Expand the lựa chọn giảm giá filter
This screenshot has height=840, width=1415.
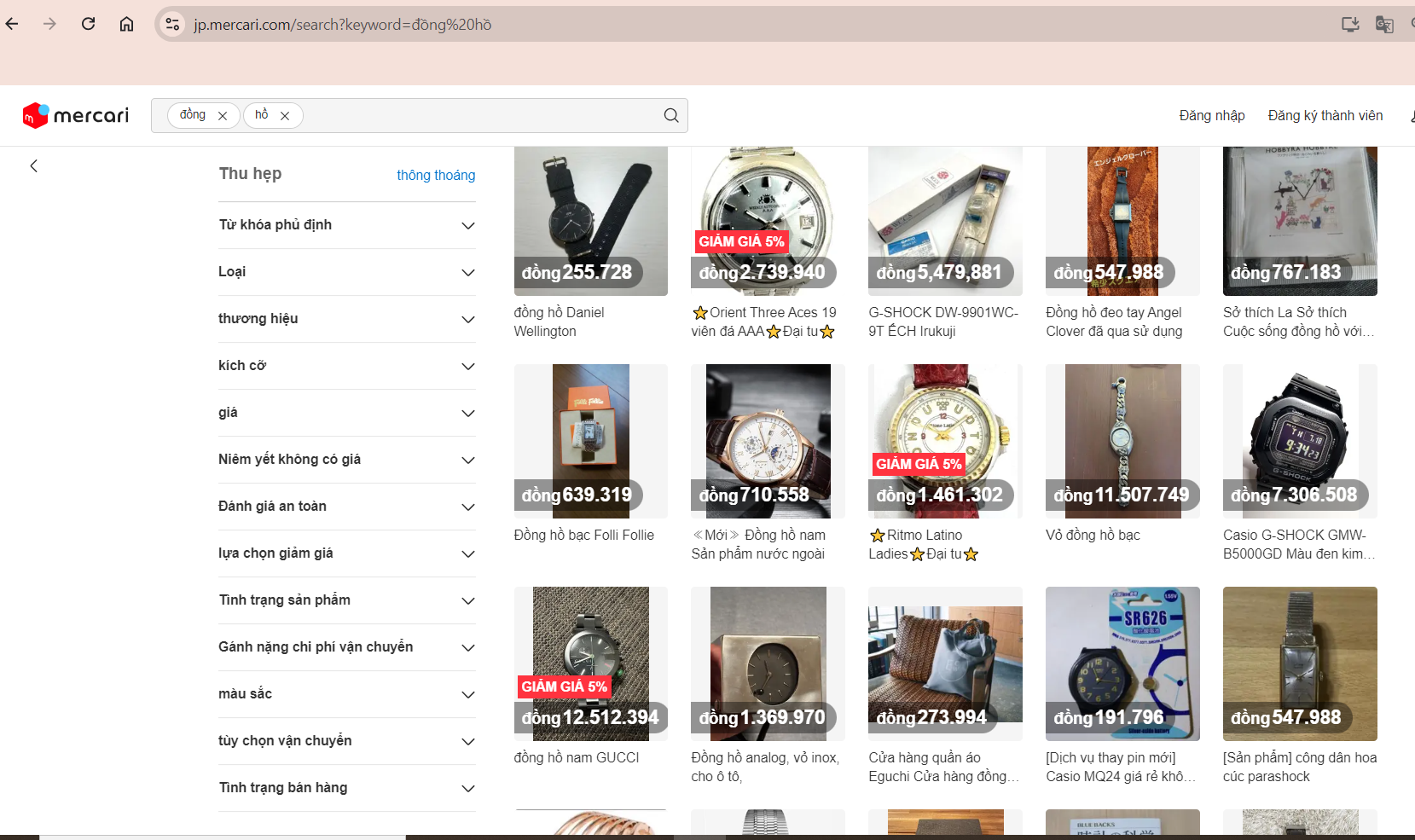347,553
